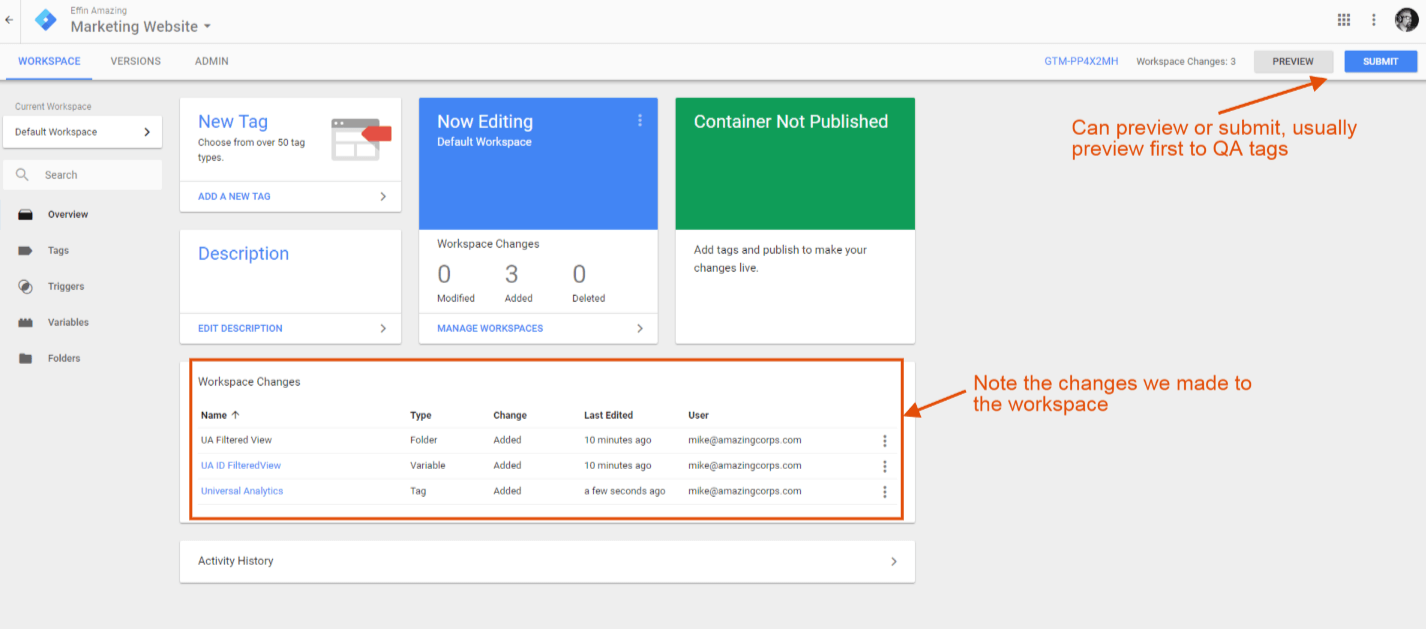Select the Triggers icon in the sidebar
The height and width of the screenshot is (629, 1426).
tap(24, 286)
